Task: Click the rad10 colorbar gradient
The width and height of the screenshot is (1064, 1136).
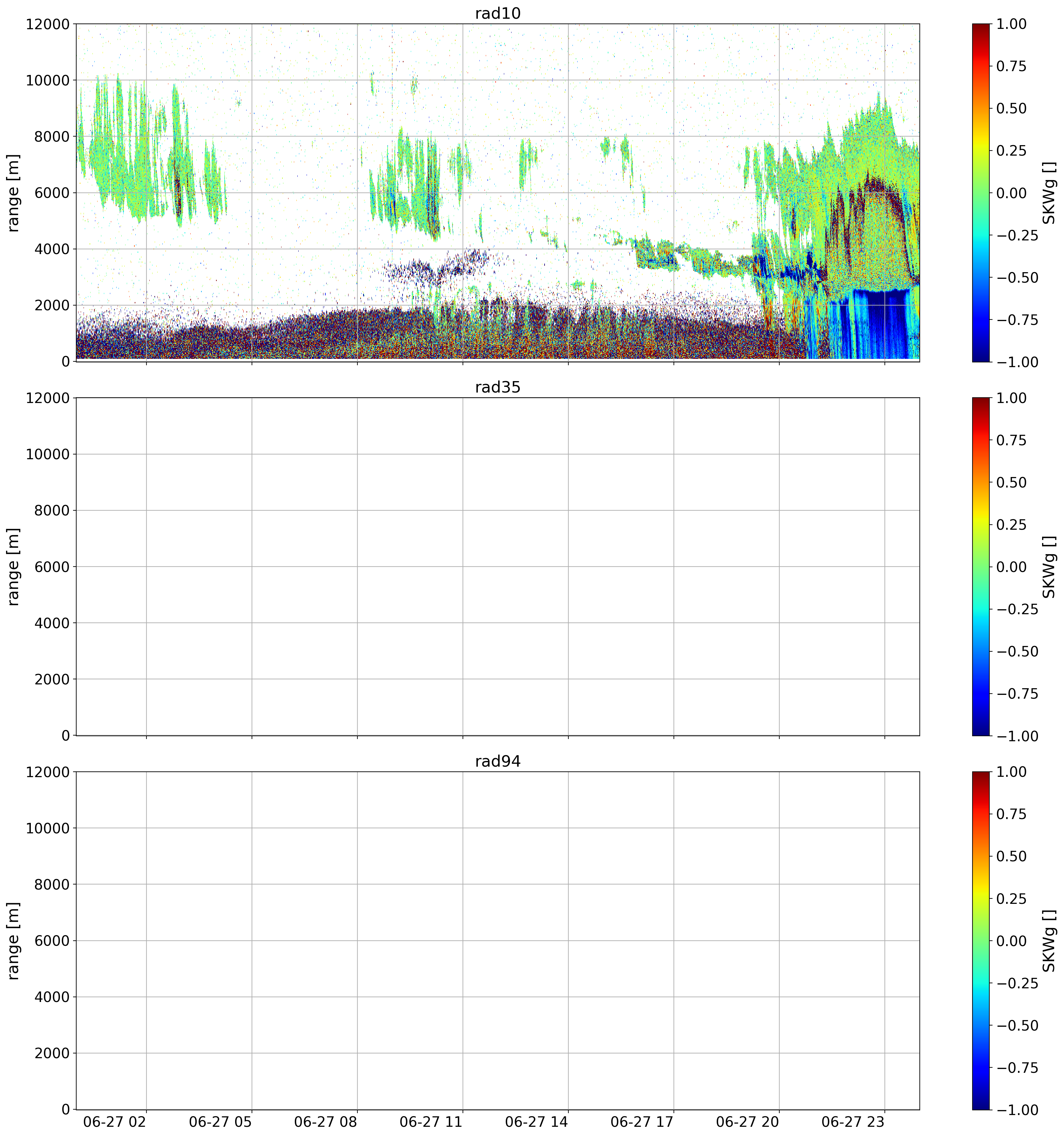Action: pos(980,192)
